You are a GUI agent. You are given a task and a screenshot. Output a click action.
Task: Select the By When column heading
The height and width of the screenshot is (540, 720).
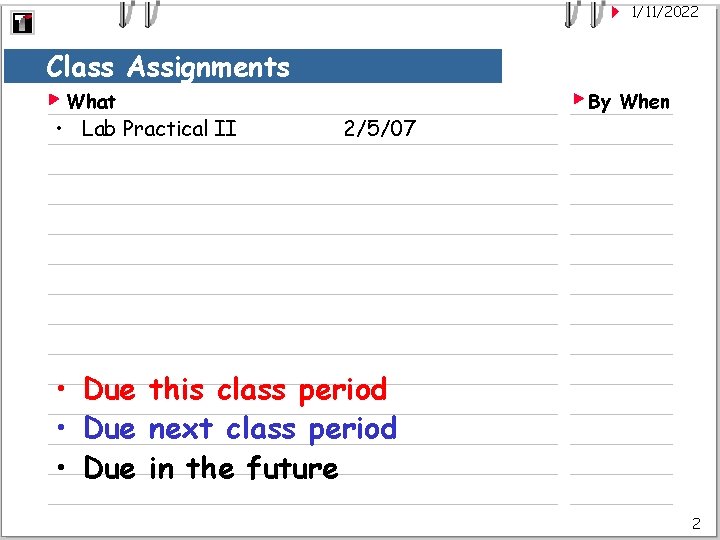pos(629,101)
